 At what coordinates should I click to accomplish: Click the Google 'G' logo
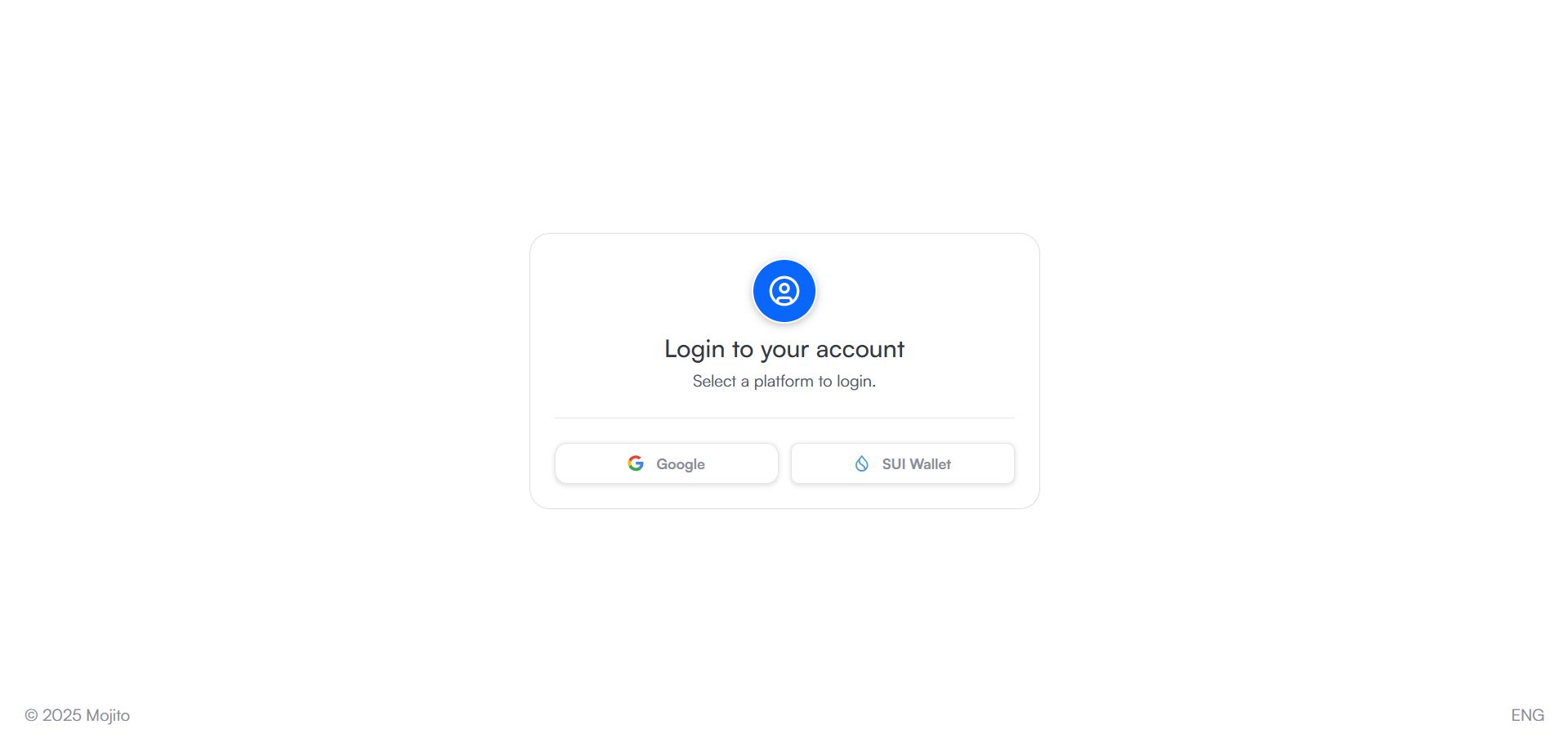pos(636,463)
